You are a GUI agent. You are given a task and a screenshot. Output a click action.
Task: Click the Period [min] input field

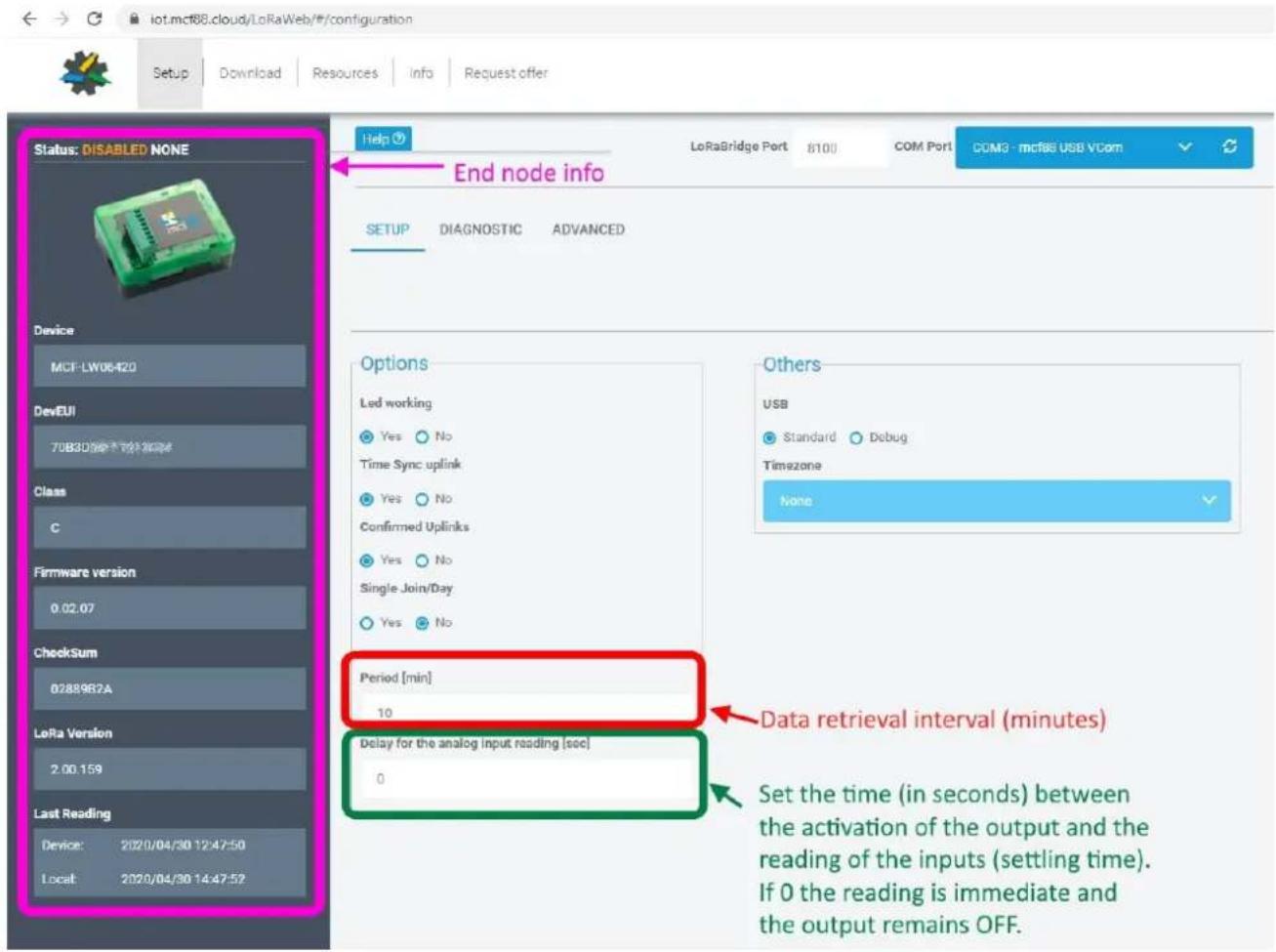(525, 711)
